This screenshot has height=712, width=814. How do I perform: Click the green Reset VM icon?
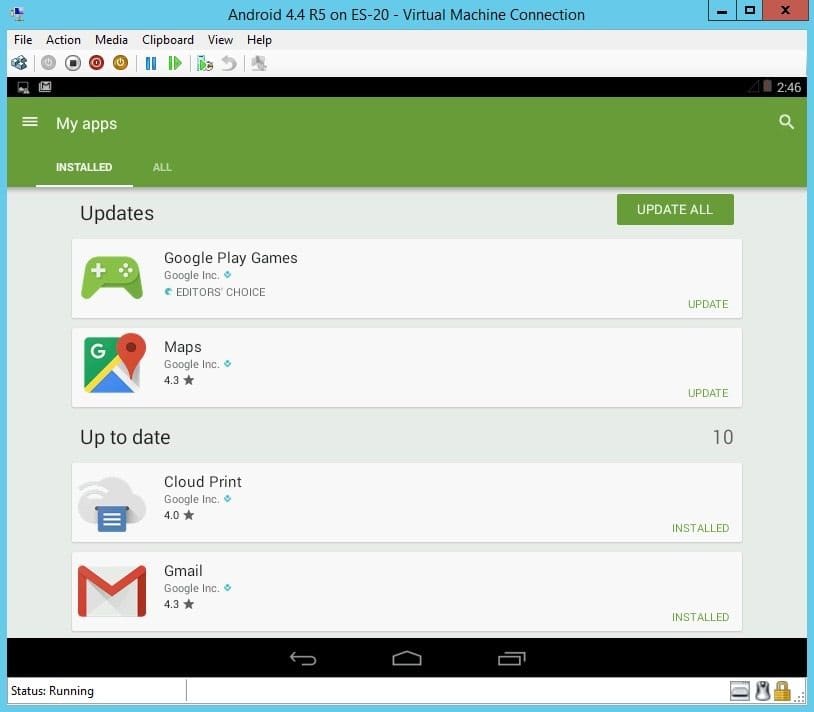pyautogui.click(x=175, y=63)
